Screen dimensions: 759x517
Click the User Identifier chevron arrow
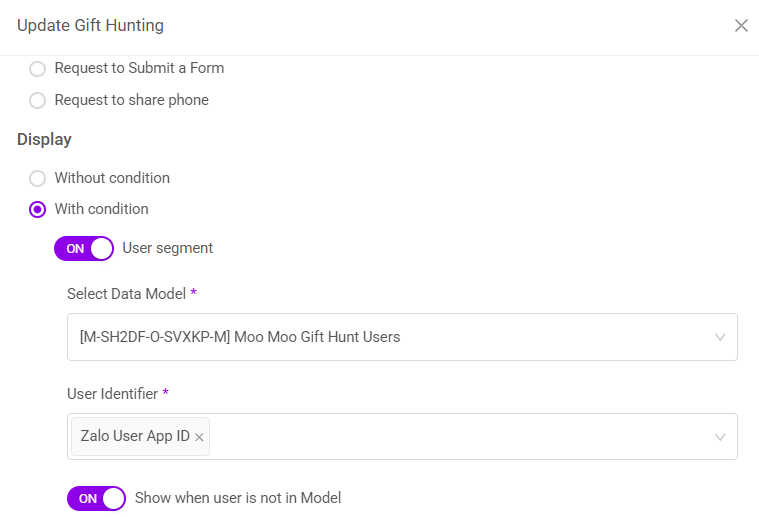pyautogui.click(x=720, y=437)
